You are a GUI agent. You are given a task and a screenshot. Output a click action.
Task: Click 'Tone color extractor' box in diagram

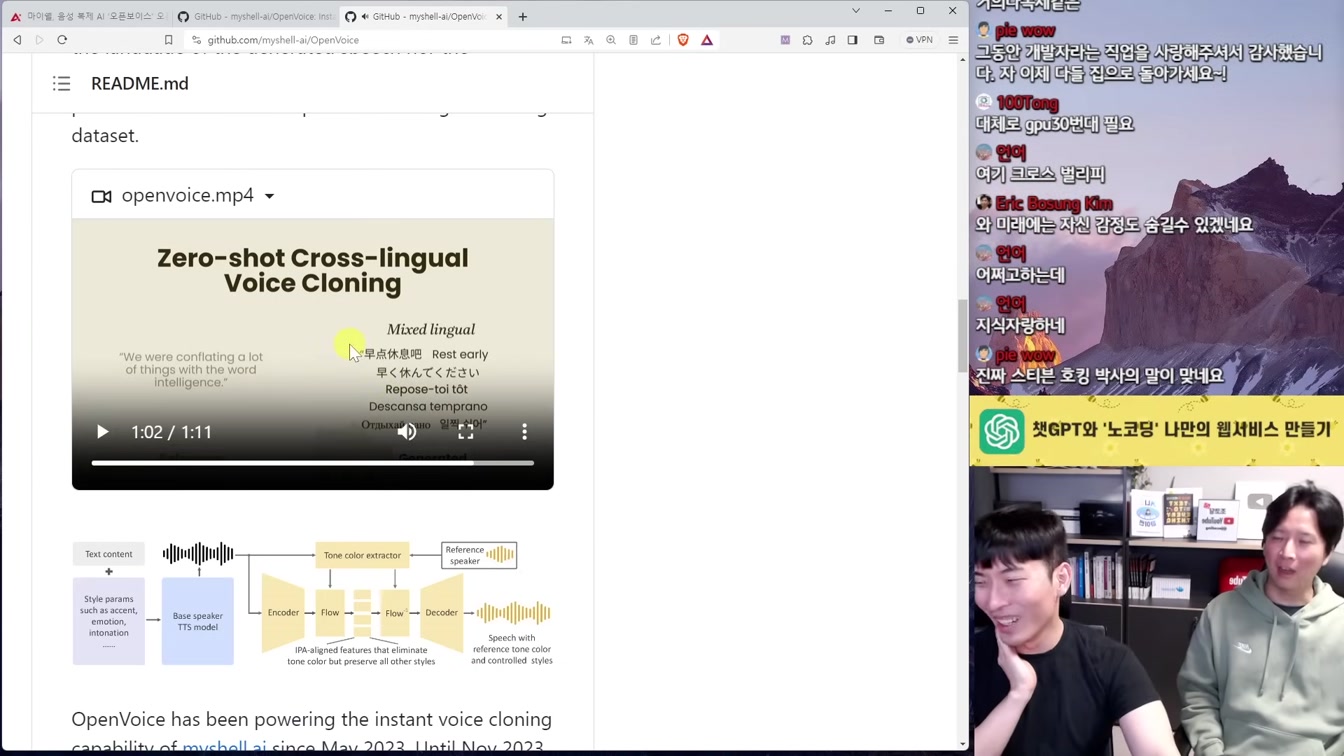coord(362,555)
